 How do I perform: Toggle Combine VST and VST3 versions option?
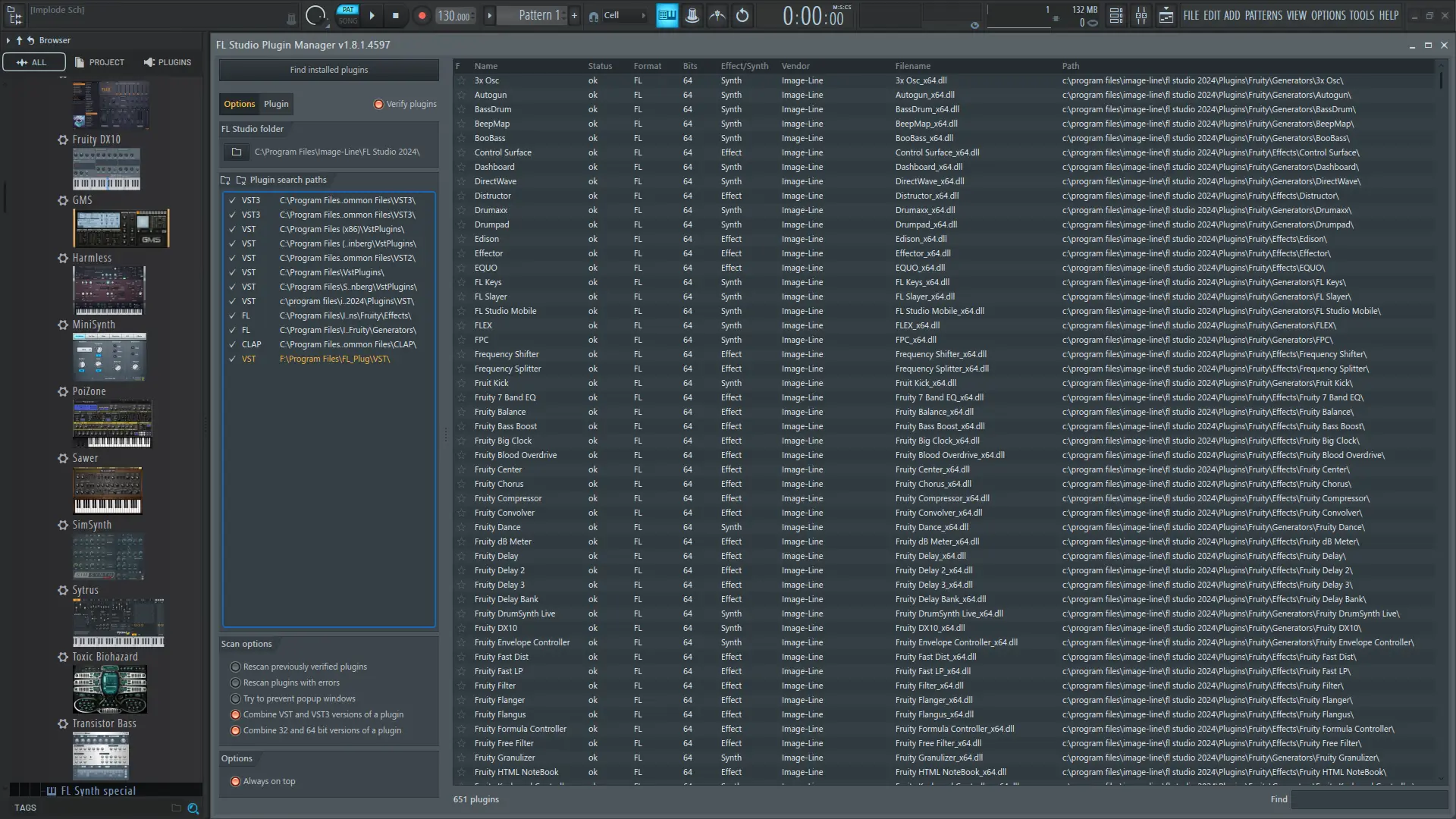pos(236,714)
